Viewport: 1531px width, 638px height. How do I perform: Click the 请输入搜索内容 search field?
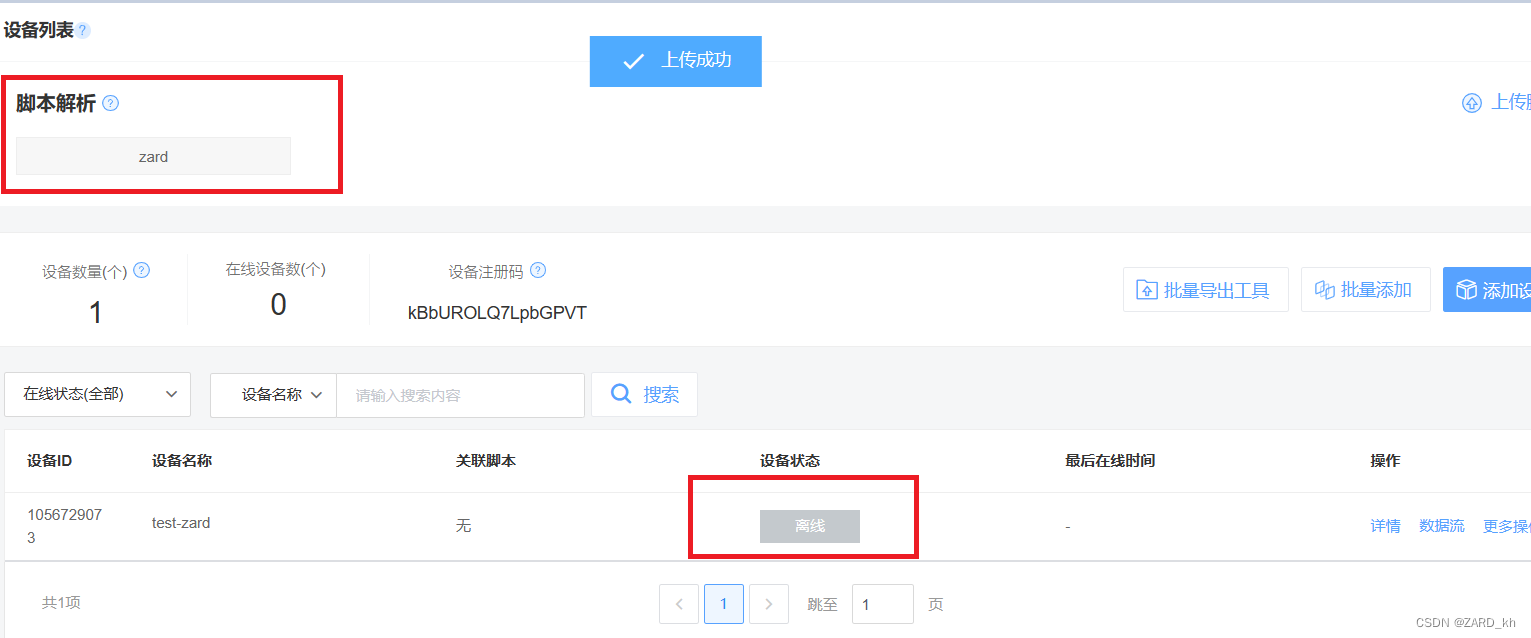[460, 395]
